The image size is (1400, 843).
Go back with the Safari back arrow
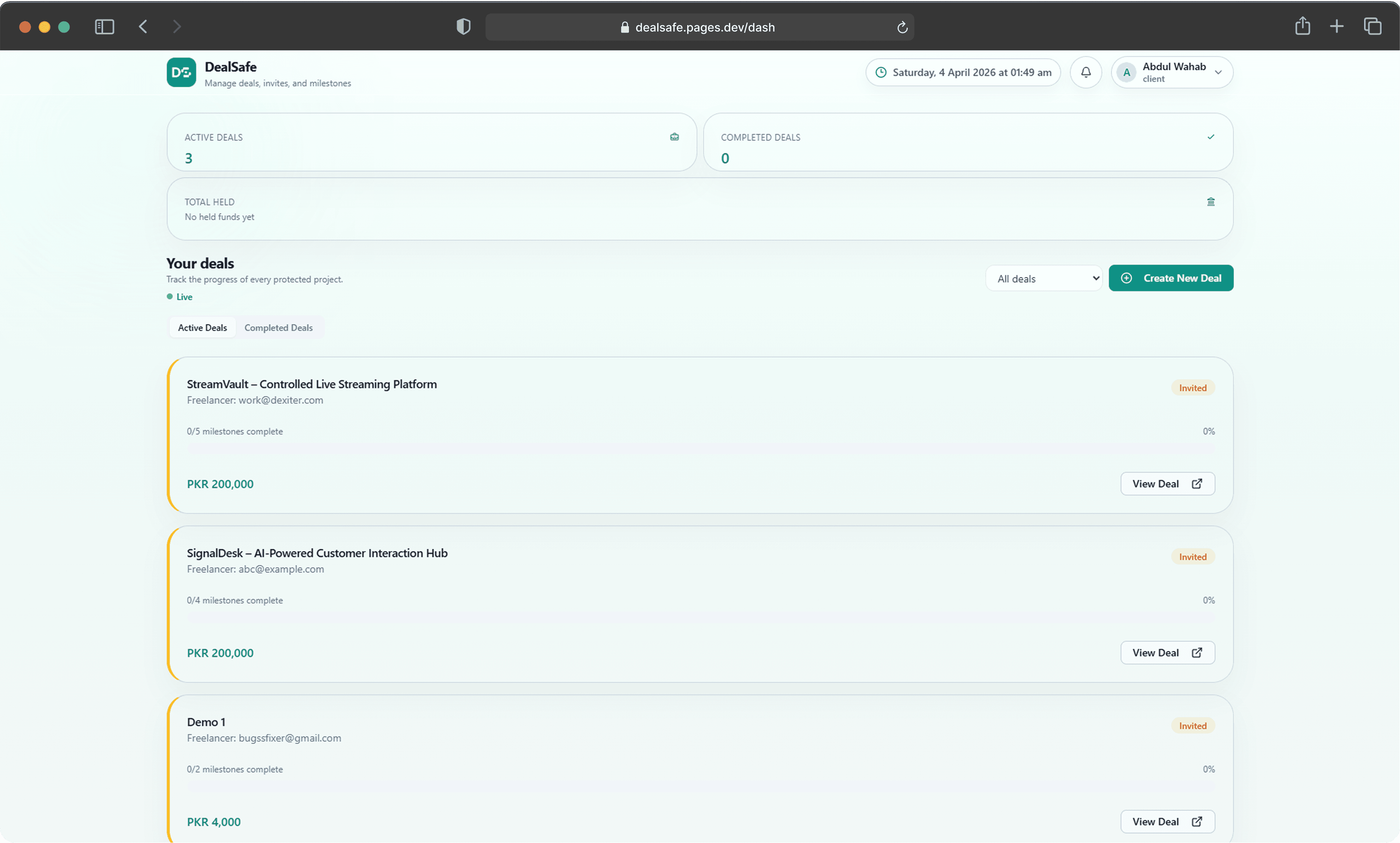click(x=143, y=27)
